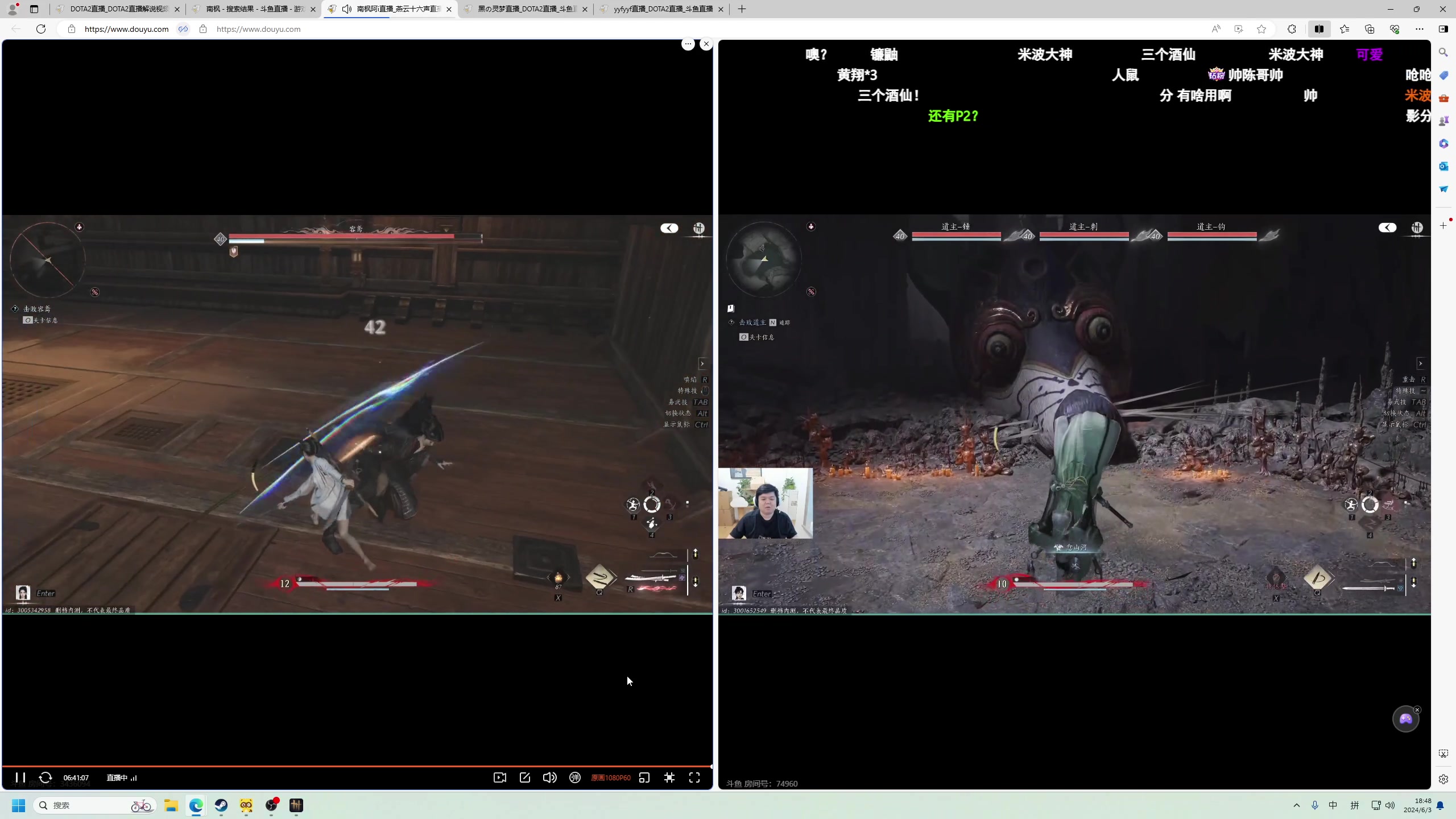Switch left player to mini-window mode
Image resolution: width=1456 pixels, height=819 pixels.
pyautogui.click(x=644, y=777)
